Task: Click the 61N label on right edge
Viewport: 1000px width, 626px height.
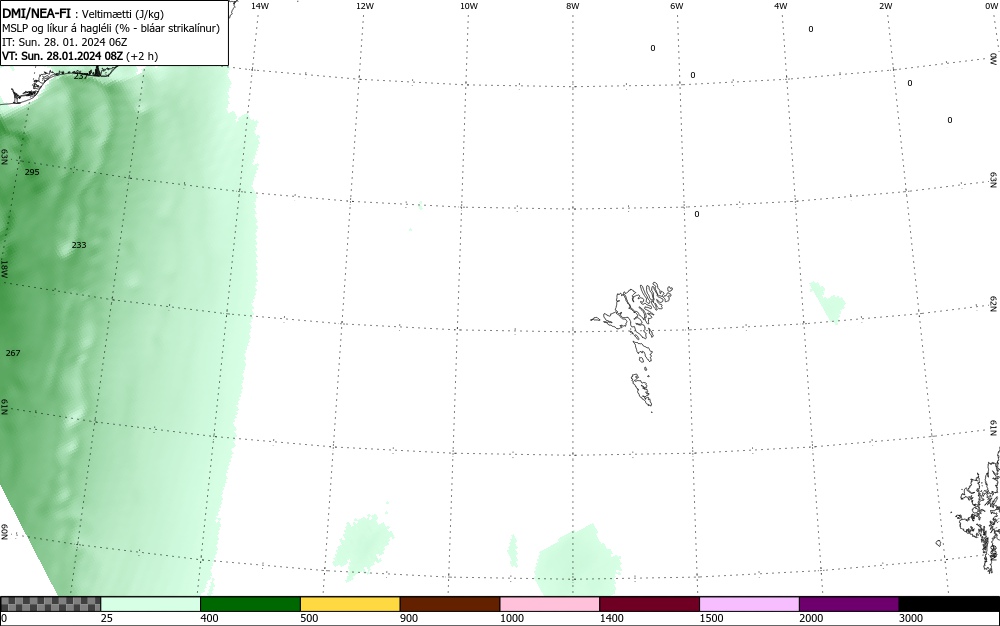Action: click(x=994, y=428)
